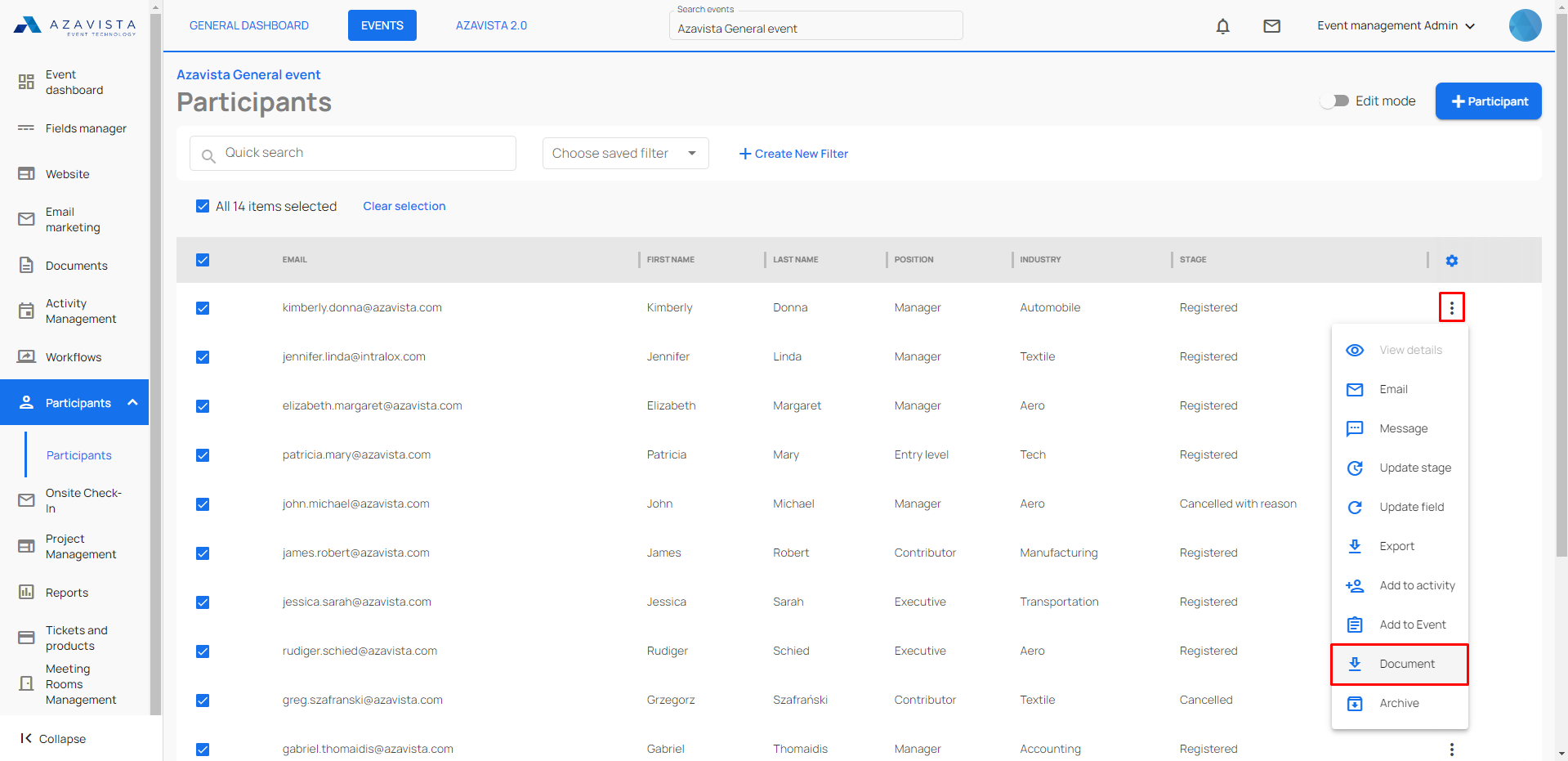The height and width of the screenshot is (761, 1568).
Task: Switch to Events tab
Action: pyautogui.click(x=382, y=25)
